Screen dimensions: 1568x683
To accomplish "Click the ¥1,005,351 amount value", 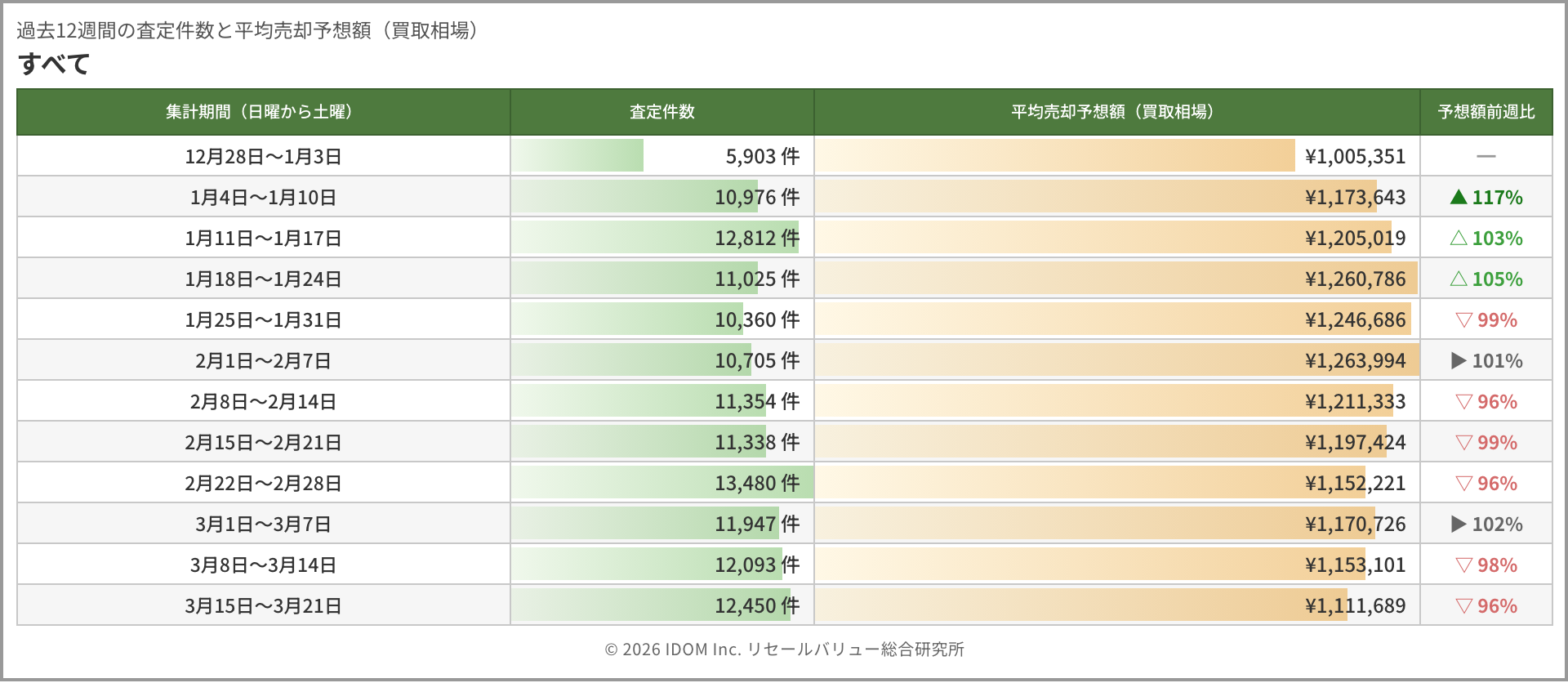I will tap(1355, 156).
